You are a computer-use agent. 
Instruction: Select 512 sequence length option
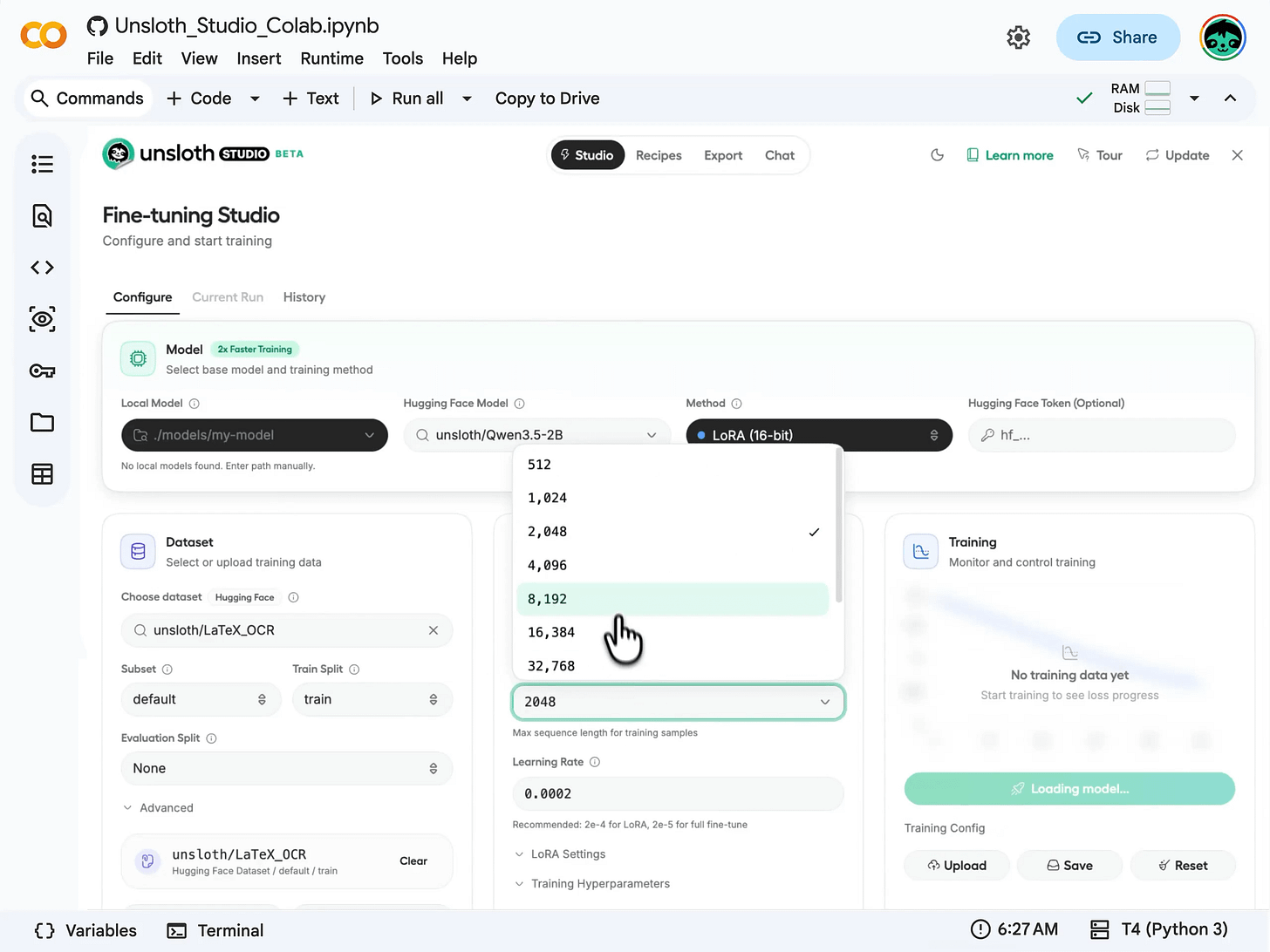(673, 465)
